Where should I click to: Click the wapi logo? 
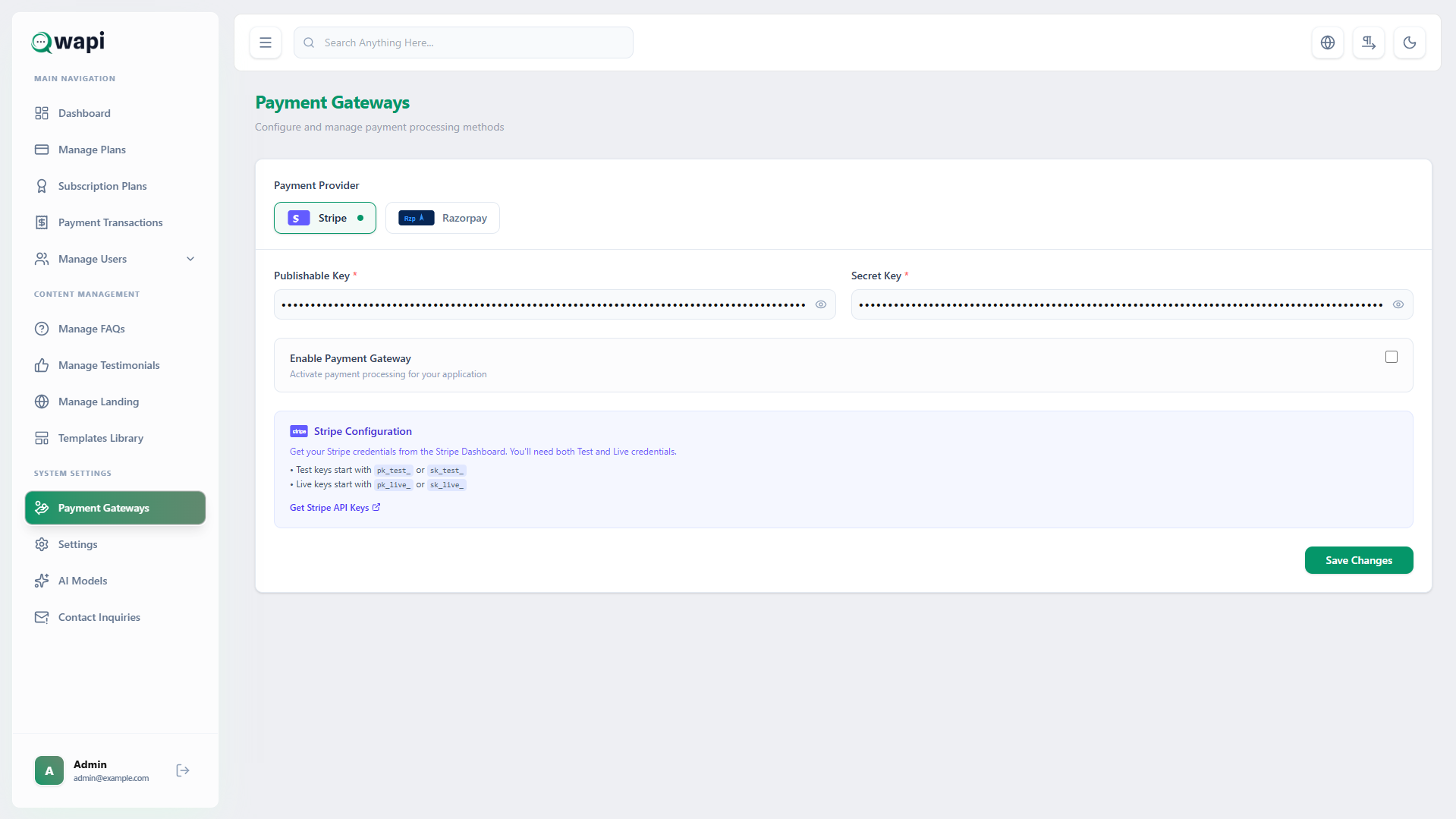click(x=68, y=42)
